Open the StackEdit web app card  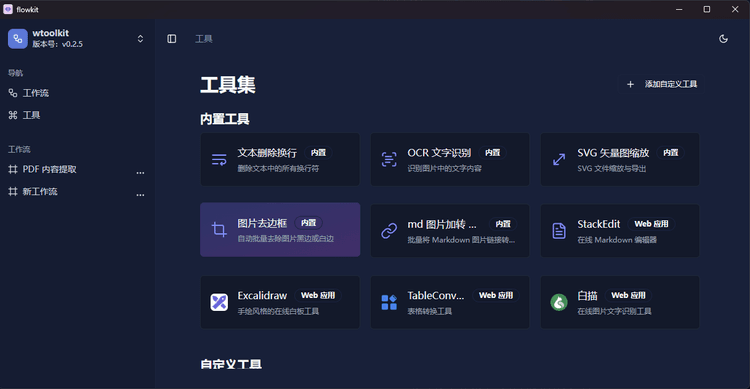point(620,231)
